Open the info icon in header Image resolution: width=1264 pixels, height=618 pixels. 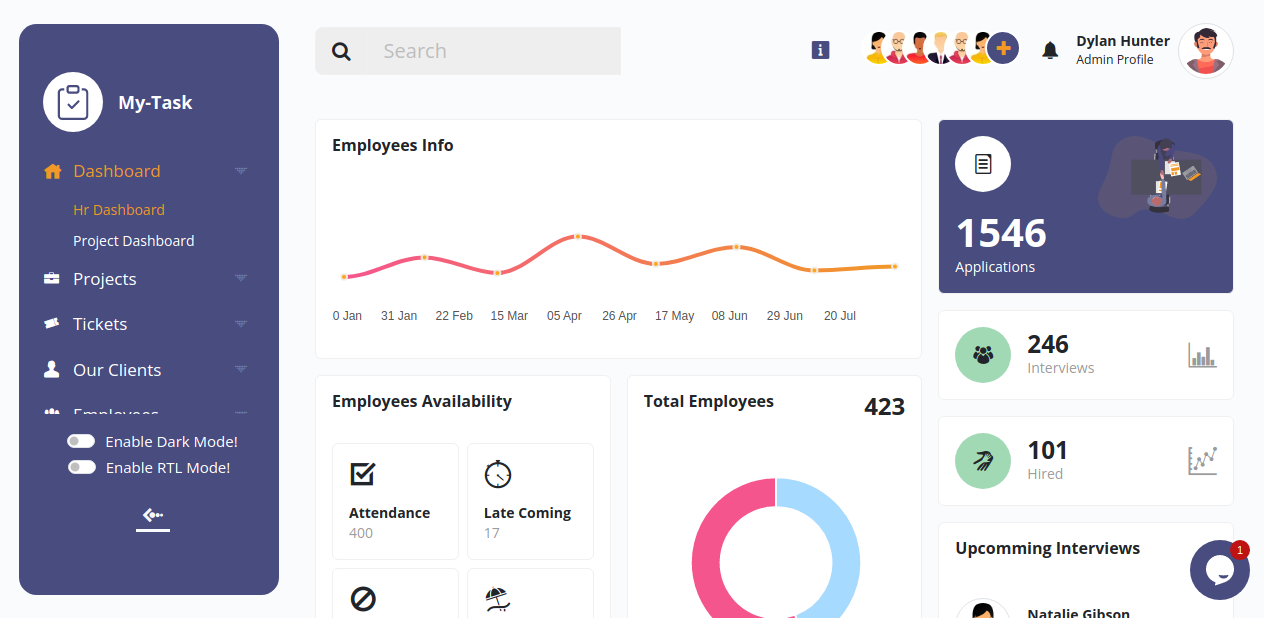(820, 50)
